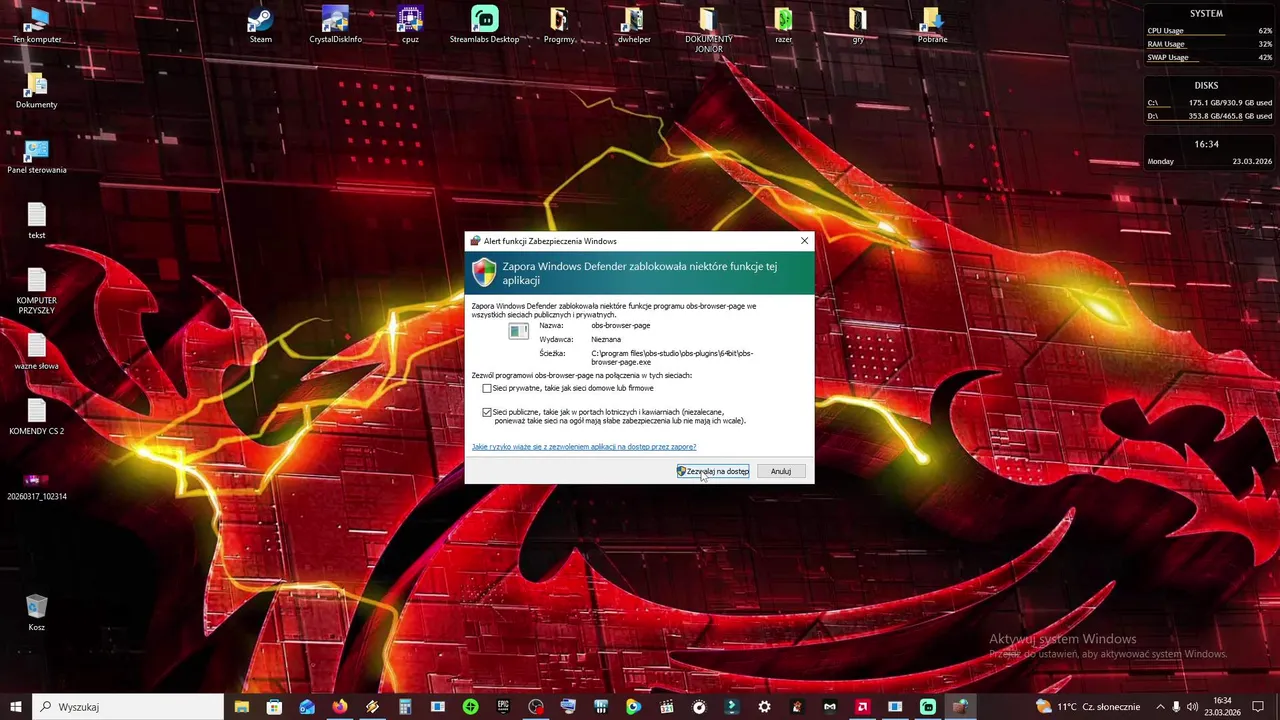1280x720 pixels.
Task: Select the tekst file on desktop
Action: pos(37,221)
